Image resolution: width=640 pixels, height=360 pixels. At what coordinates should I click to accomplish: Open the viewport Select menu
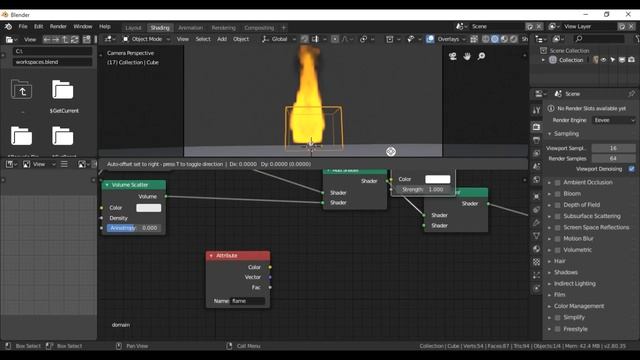click(203, 39)
